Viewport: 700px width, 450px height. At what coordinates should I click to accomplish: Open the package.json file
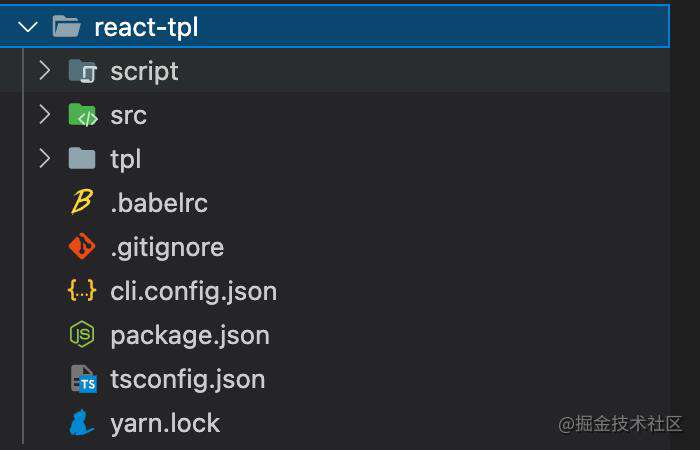pyautogui.click(x=190, y=336)
